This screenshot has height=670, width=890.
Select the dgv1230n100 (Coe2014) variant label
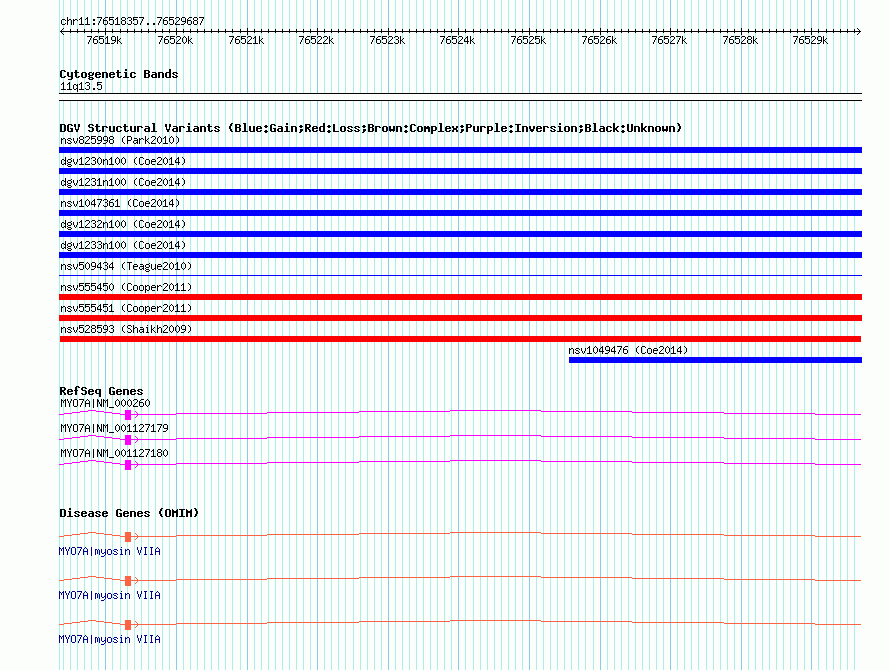click(x=123, y=161)
